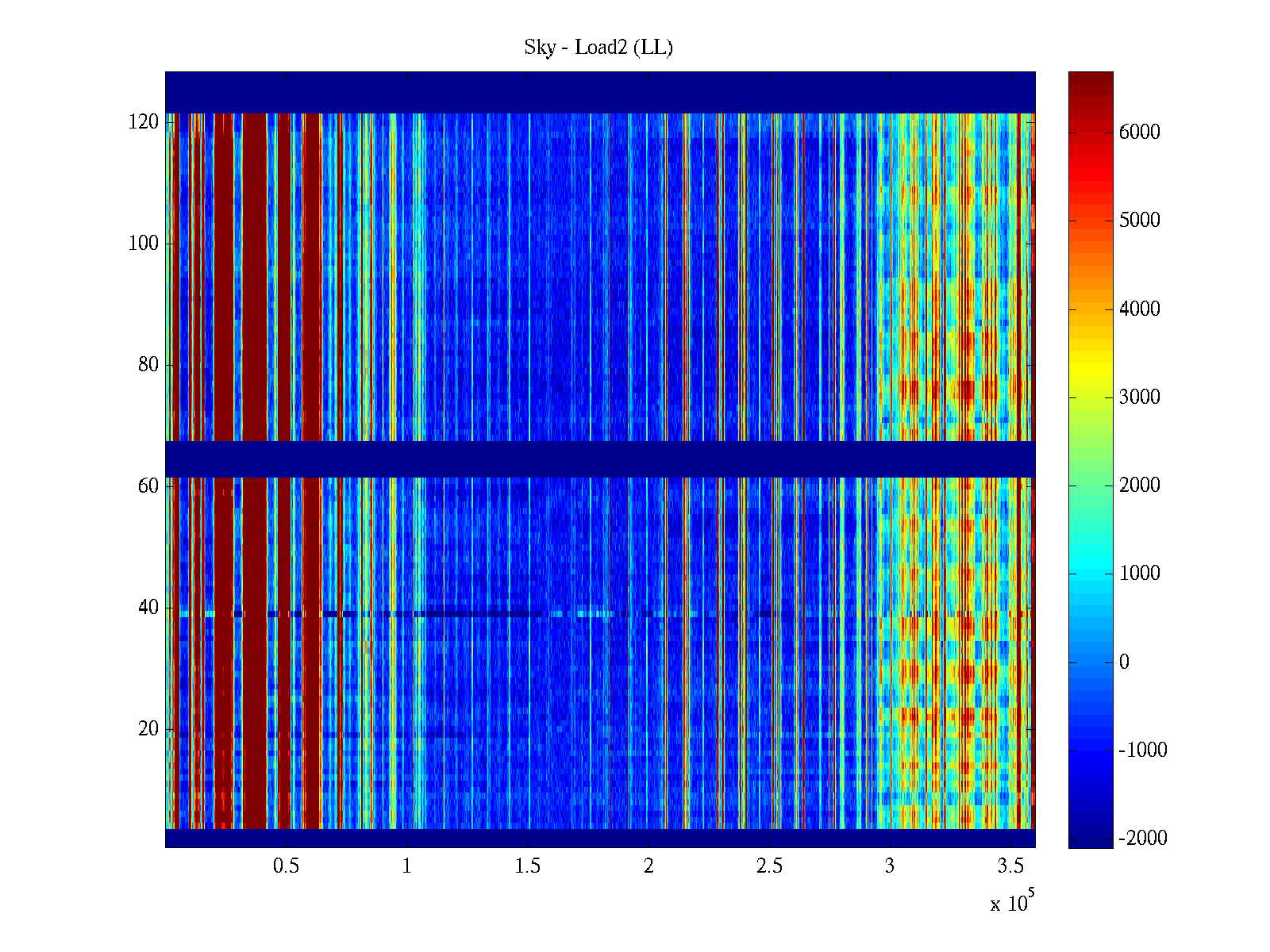Click the colorbar label -2000

tap(1142, 839)
